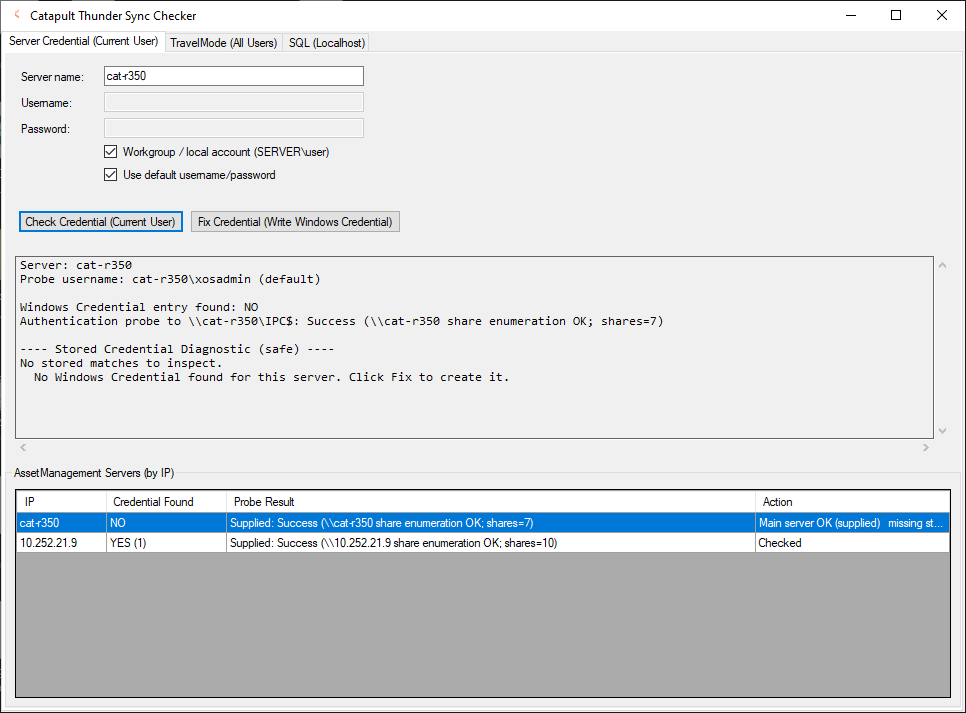Click 'Windows Credential entry found: NO' line
This screenshot has height=713, width=966.
(x=139, y=307)
